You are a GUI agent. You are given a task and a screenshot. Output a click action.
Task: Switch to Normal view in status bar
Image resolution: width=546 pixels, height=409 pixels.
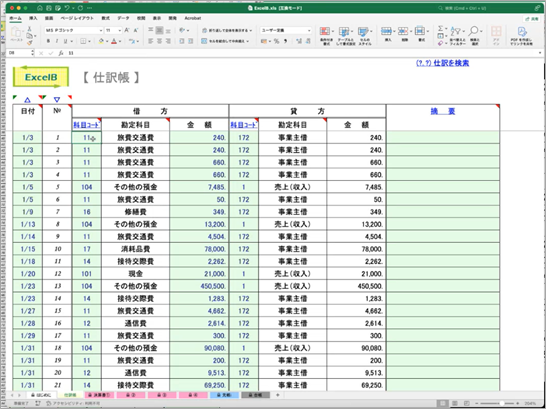[443, 403]
